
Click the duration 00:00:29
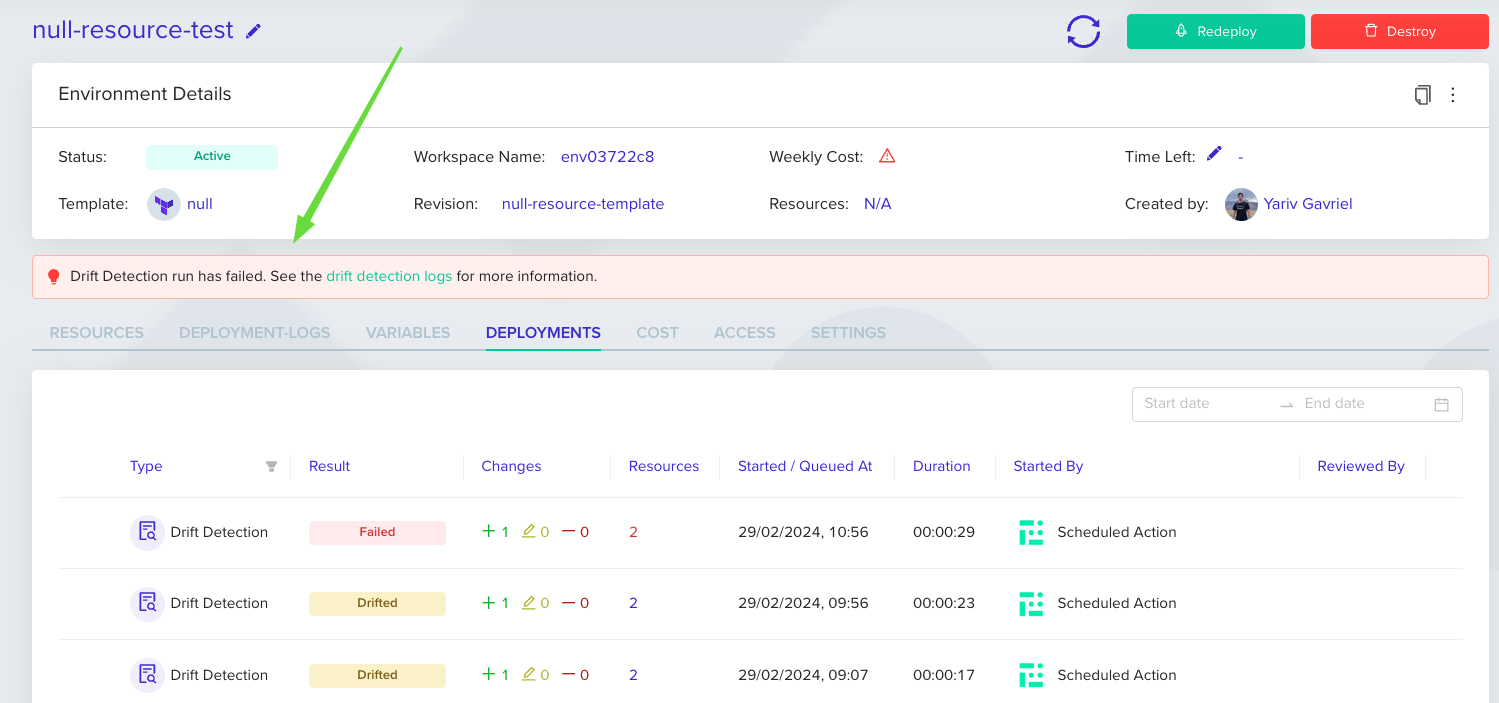pyautogui.click(x=944, y=533)
